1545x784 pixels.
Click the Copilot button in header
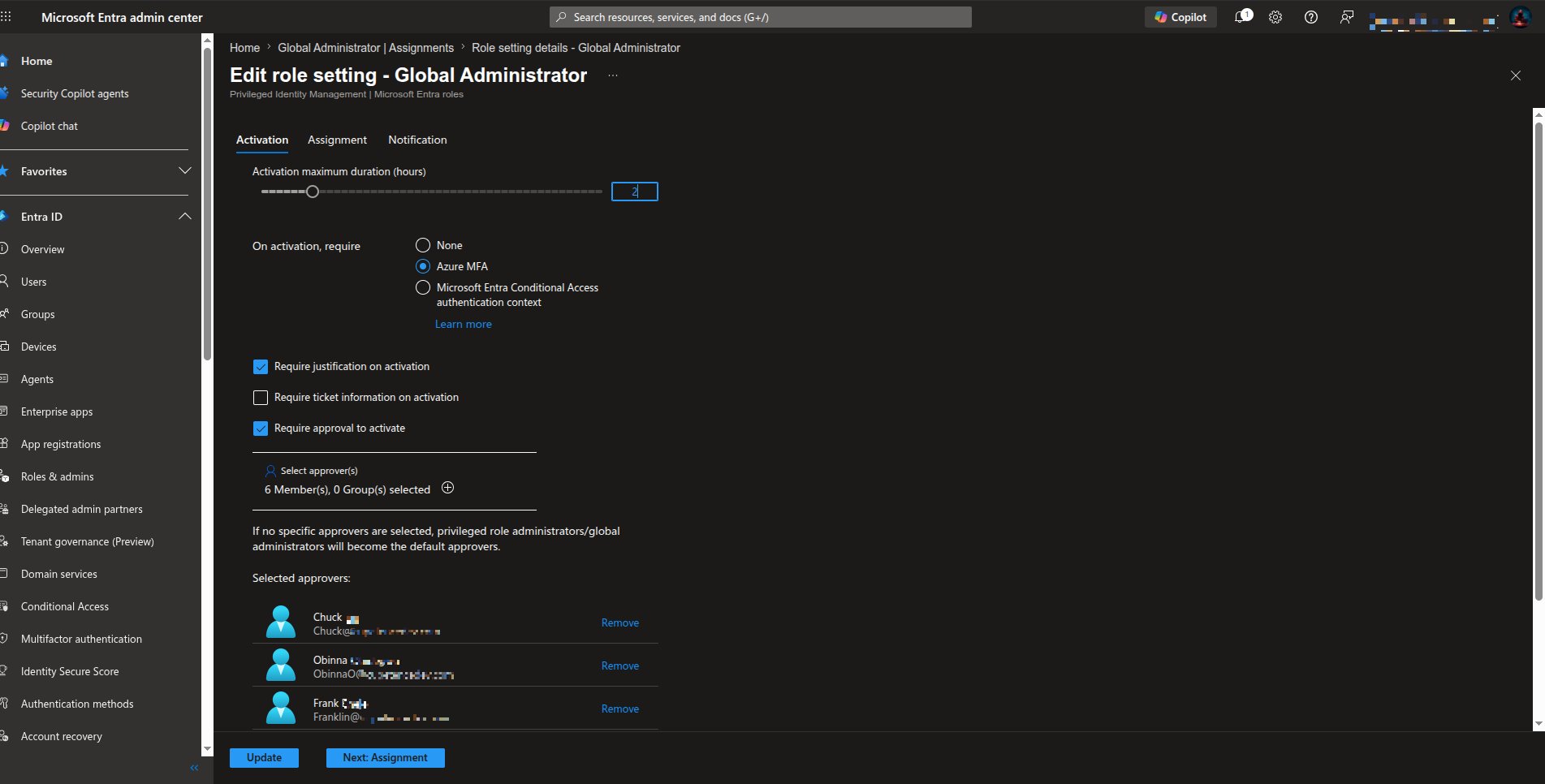pos(1180,17)
